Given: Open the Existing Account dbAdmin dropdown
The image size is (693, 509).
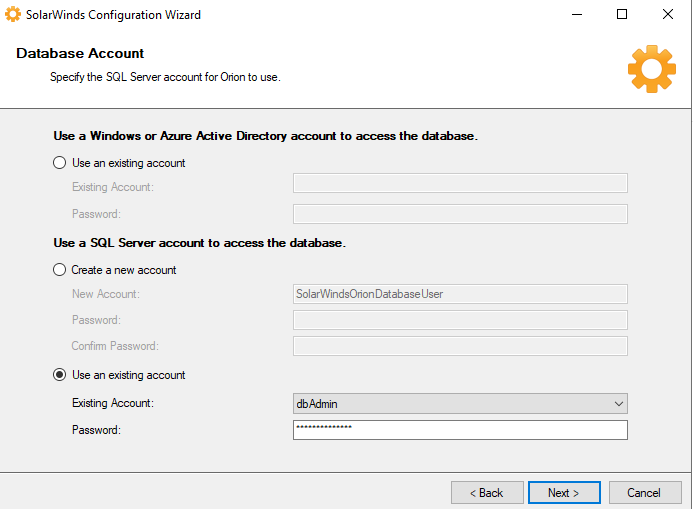Looking at the screenshot, I should point(450,403).
